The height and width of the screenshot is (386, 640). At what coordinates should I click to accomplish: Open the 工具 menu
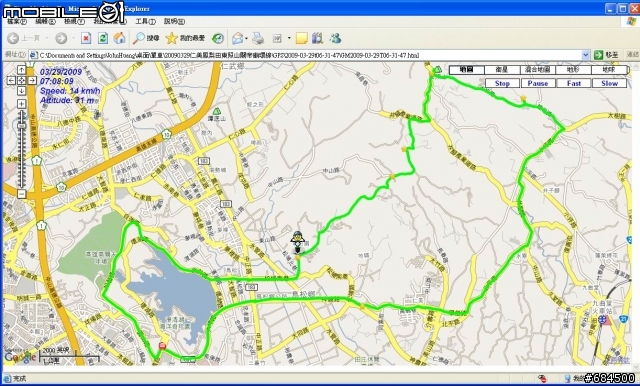tap(145, 21)
